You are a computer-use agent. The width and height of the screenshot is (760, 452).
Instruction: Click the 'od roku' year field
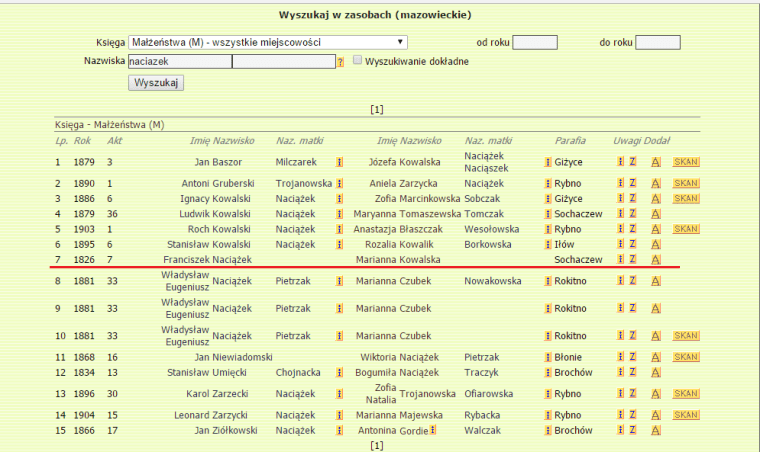click(x=534, y=43)
